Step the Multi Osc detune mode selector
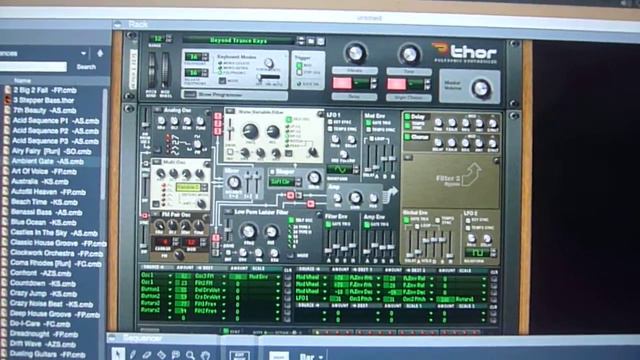640x360 pixels. pos(205,187)
